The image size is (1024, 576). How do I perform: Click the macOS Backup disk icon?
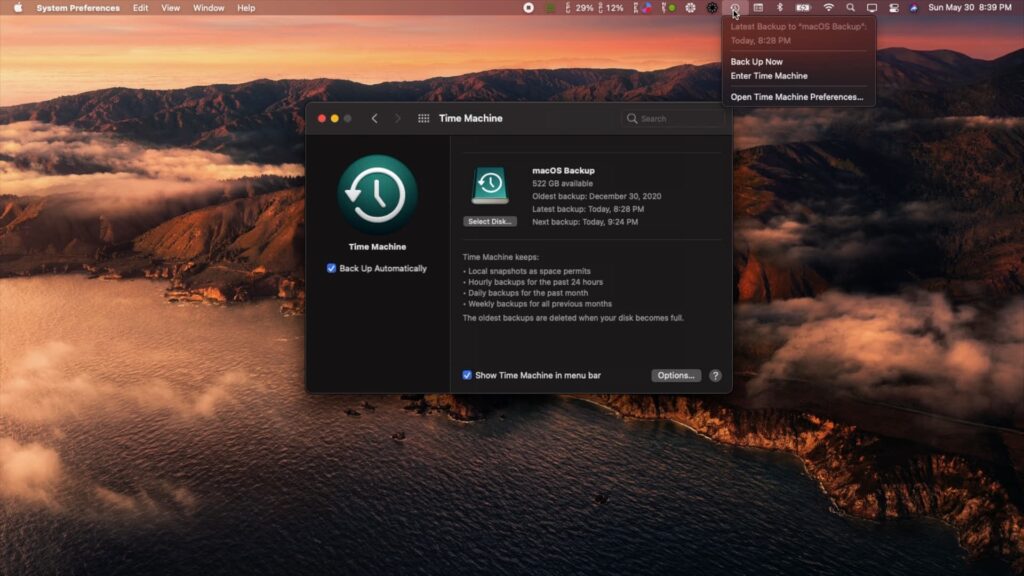coord(490,185)
